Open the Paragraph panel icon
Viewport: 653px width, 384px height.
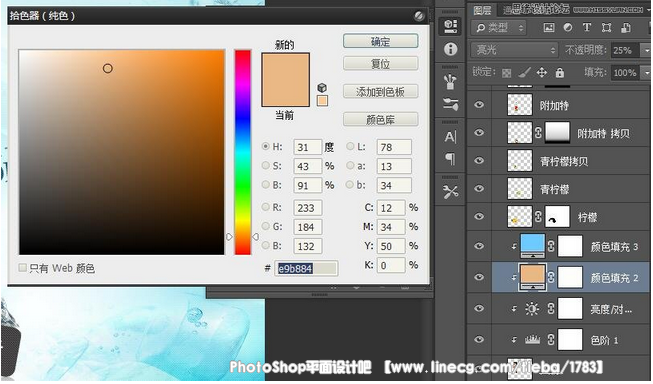pyautogui.click(x=450, y=159)
